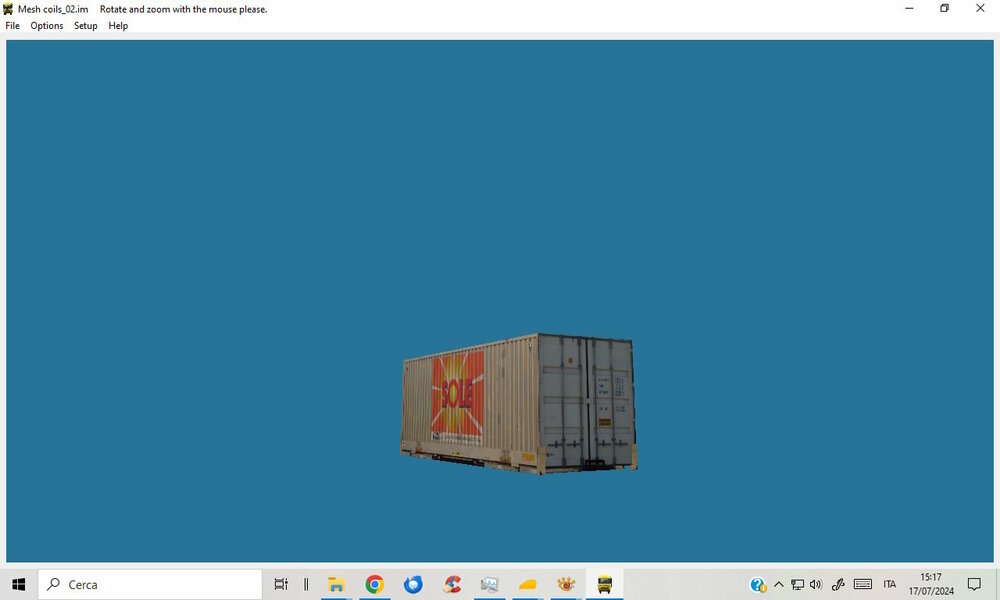Open the File menu
Image resolution: width=1000 pixels, height=600 pixels.
point(12,26)
